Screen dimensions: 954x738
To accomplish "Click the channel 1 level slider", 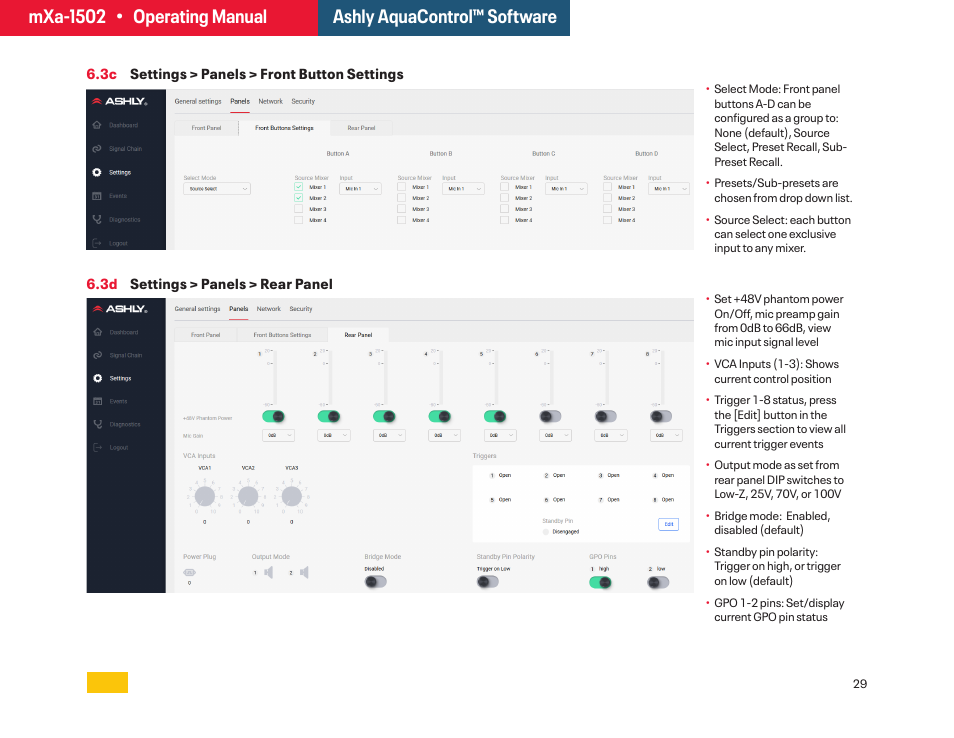I will 275,377.
